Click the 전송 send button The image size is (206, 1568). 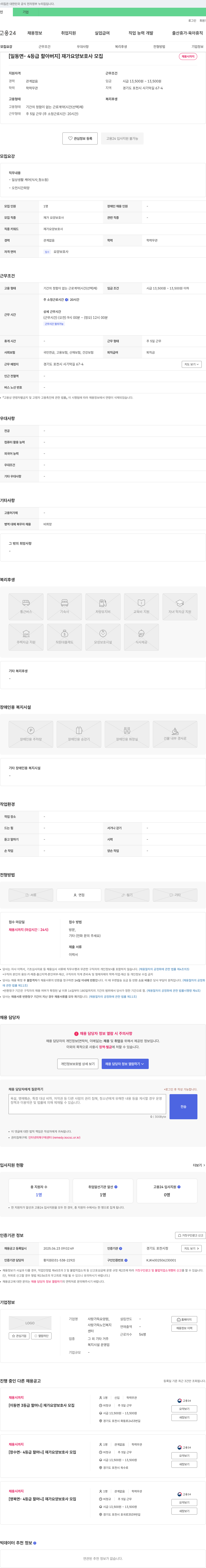pyautogui.click(x=183, y=1107)
